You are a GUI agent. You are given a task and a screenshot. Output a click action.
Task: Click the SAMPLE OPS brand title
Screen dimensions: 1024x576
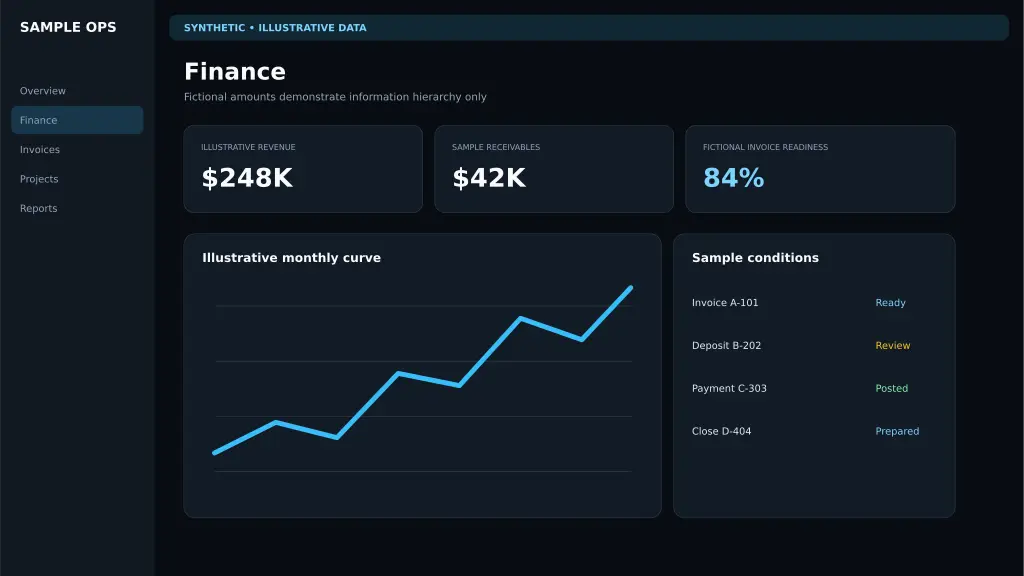tap(68, 27)
